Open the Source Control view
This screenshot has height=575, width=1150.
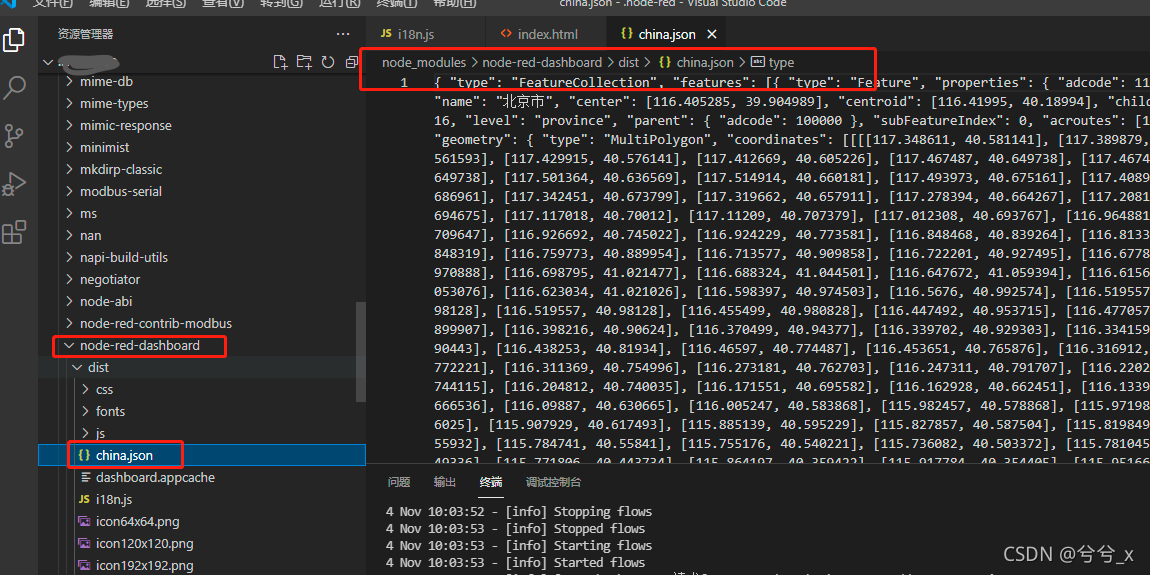[14, 136]
